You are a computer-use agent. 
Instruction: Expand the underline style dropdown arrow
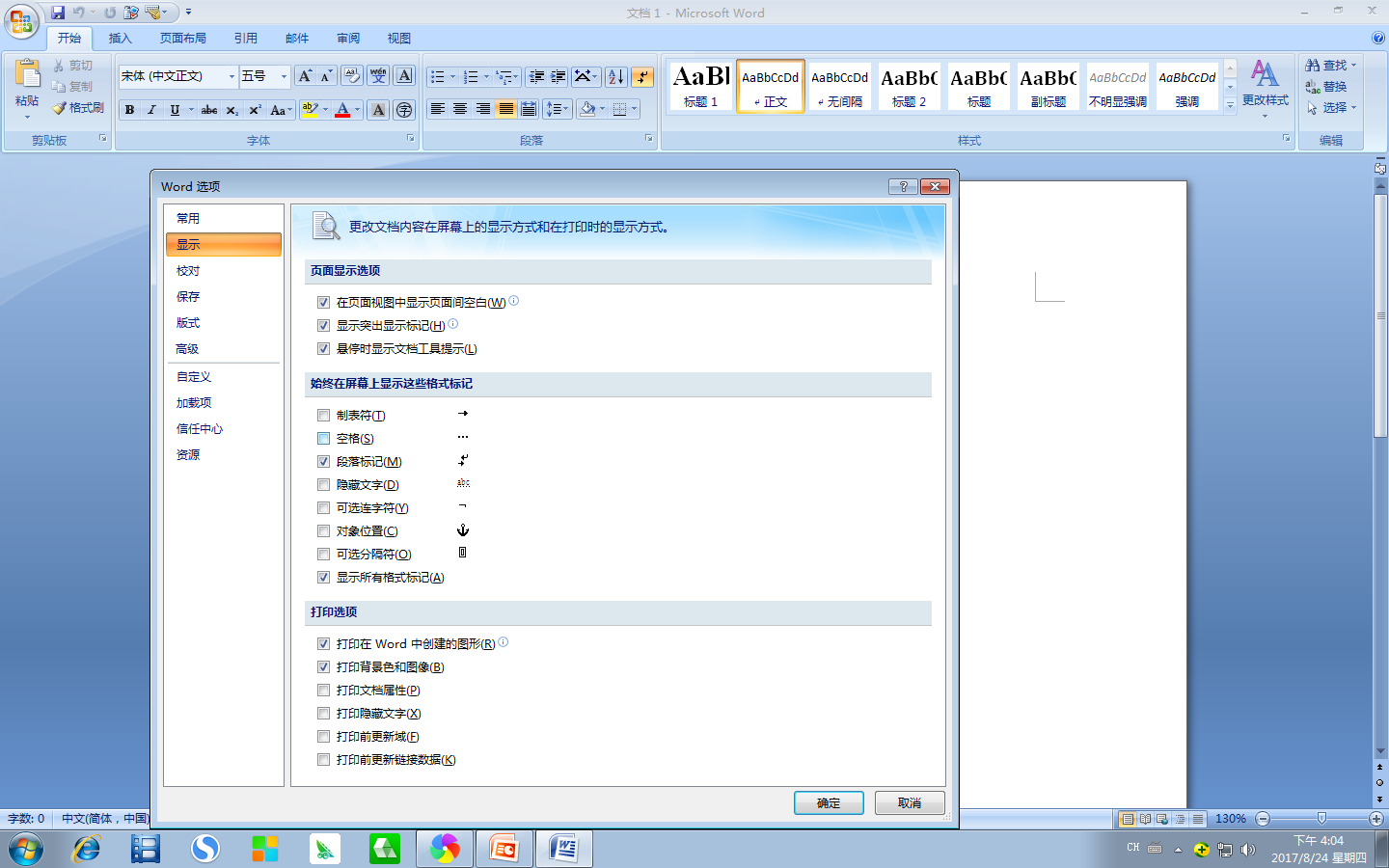191,110
